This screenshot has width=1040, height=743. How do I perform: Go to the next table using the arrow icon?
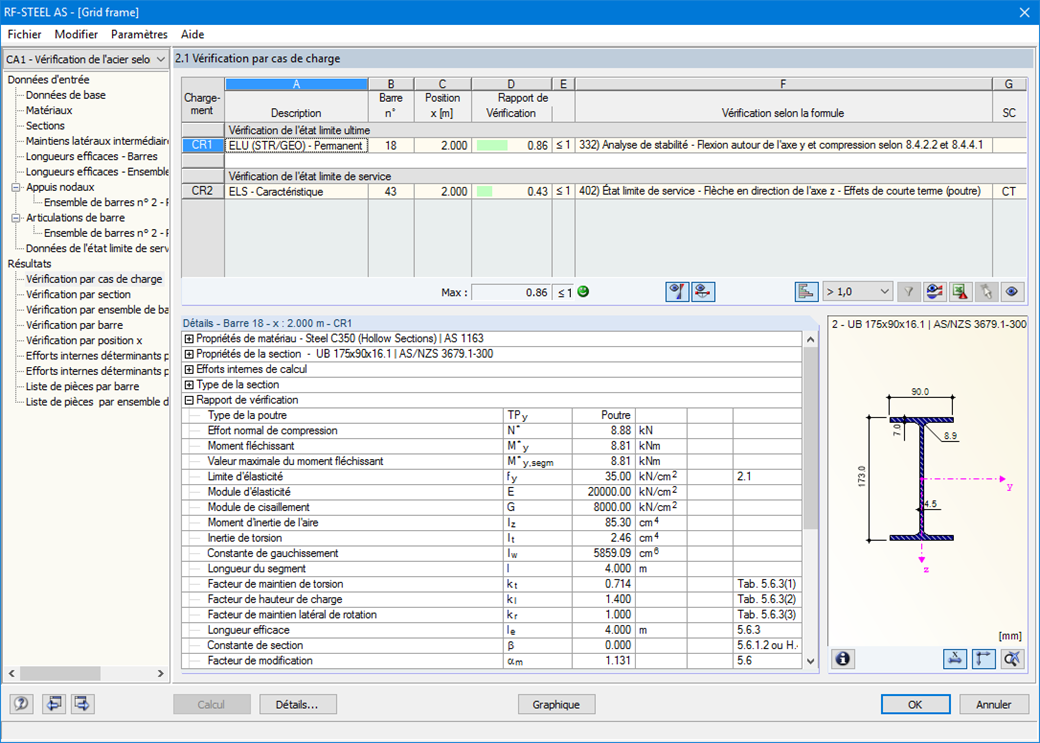[82, 704]
